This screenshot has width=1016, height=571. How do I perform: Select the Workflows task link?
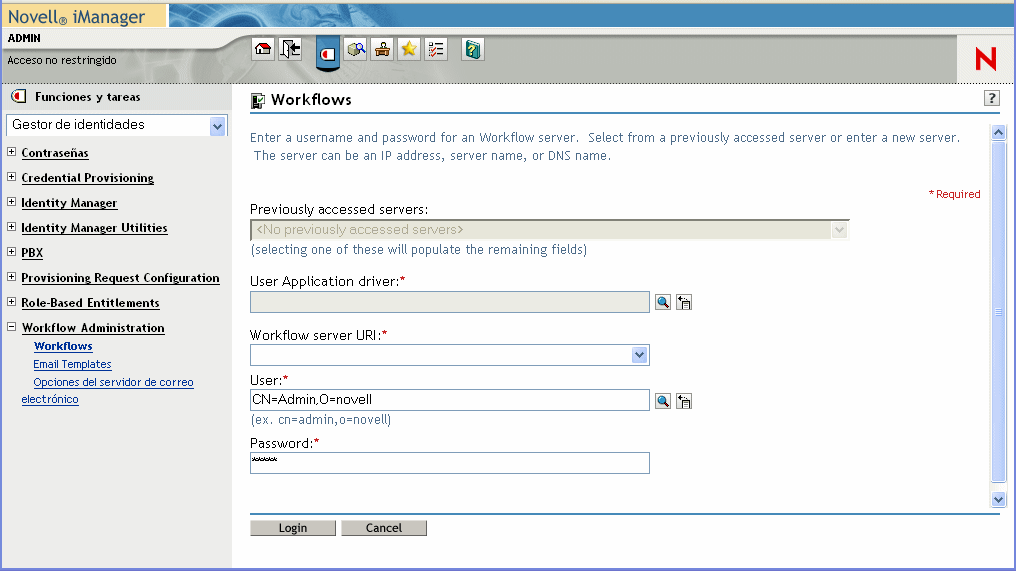[x=63, y=346]
